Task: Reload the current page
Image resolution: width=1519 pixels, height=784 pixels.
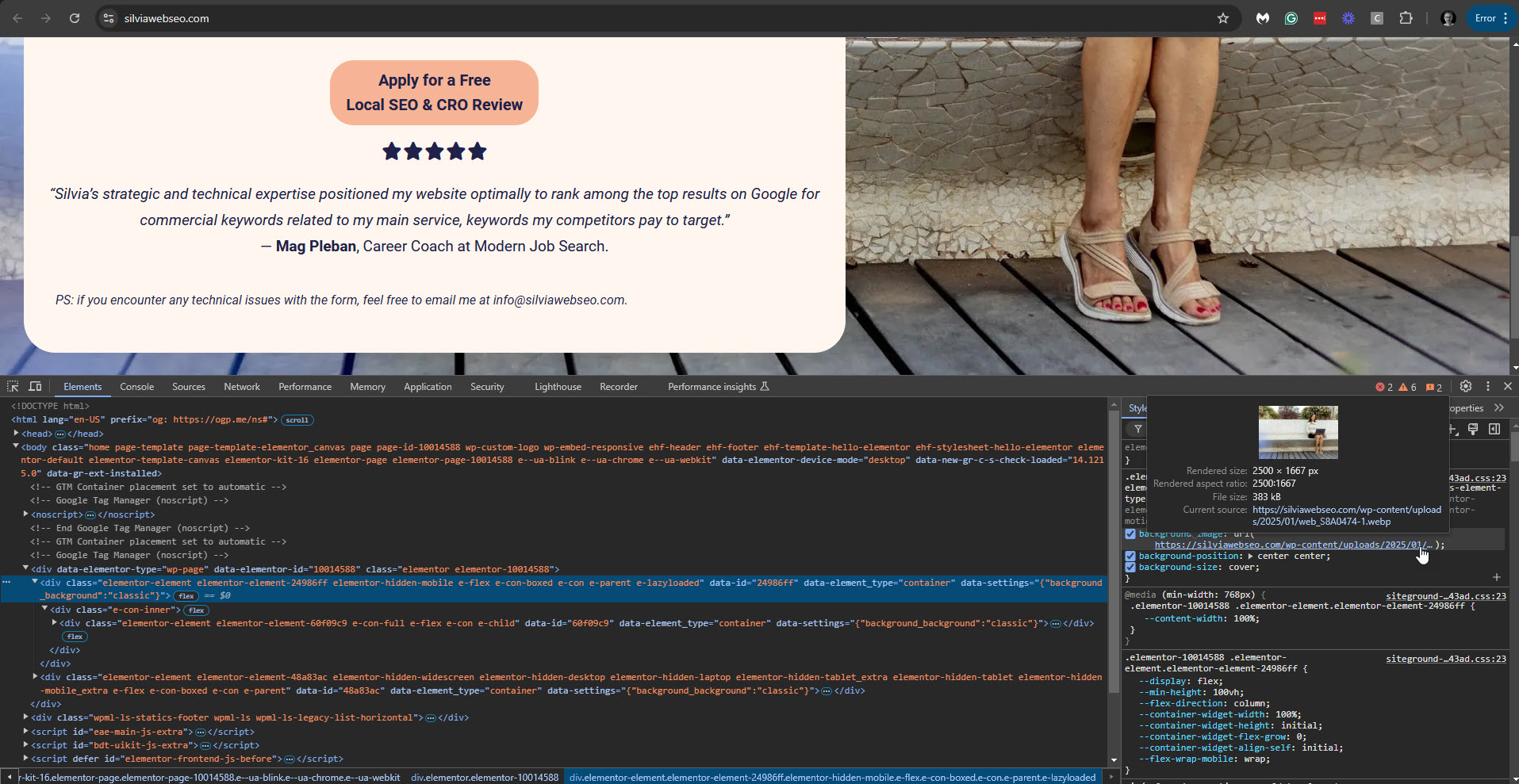Action: (75, 18)
